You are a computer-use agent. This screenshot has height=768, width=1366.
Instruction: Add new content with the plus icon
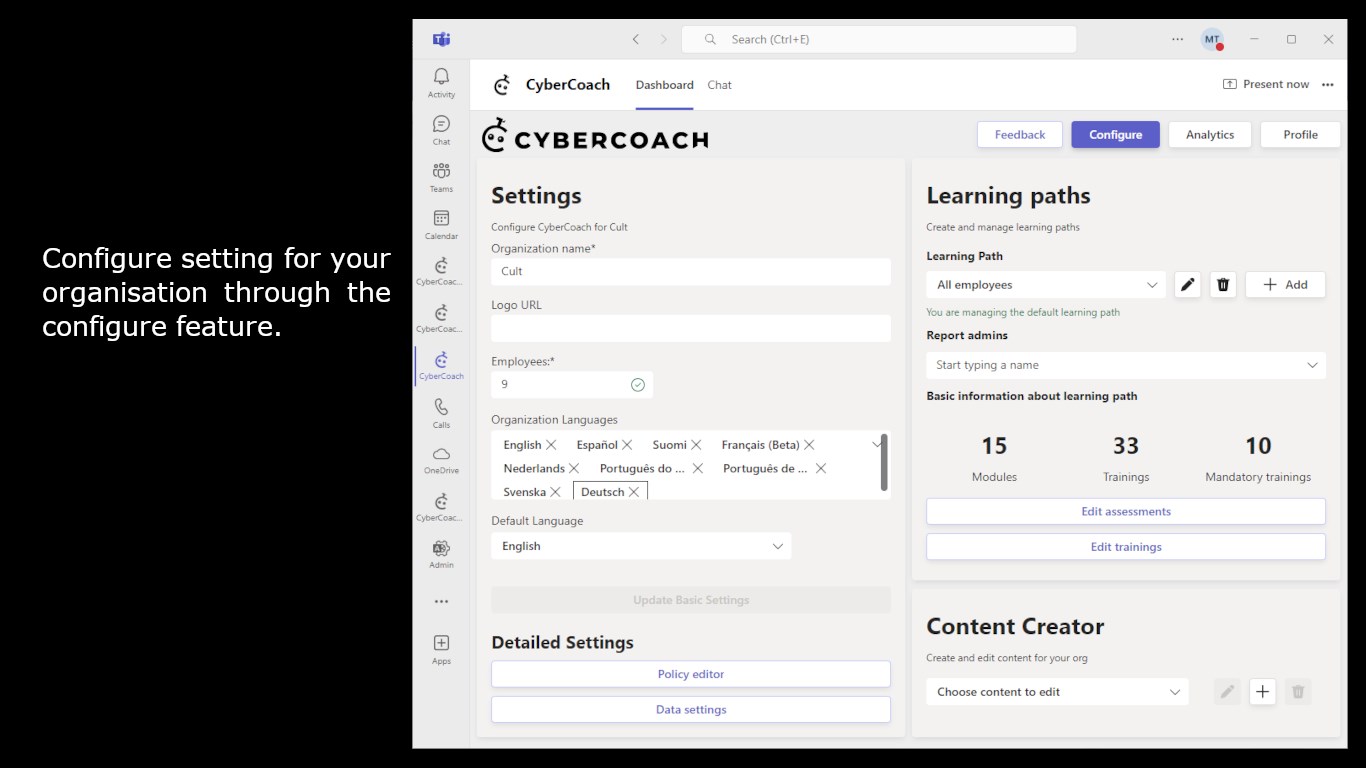coord(1263,692)
